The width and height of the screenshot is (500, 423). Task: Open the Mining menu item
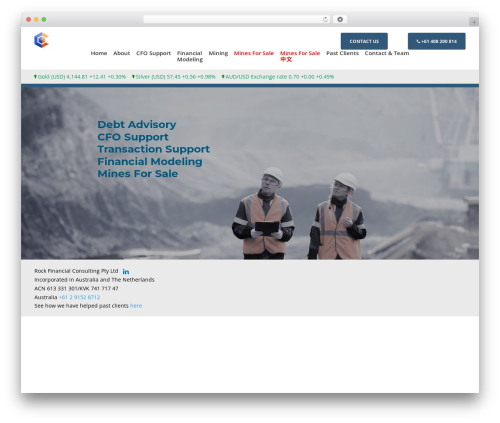[x=218, y=53]
